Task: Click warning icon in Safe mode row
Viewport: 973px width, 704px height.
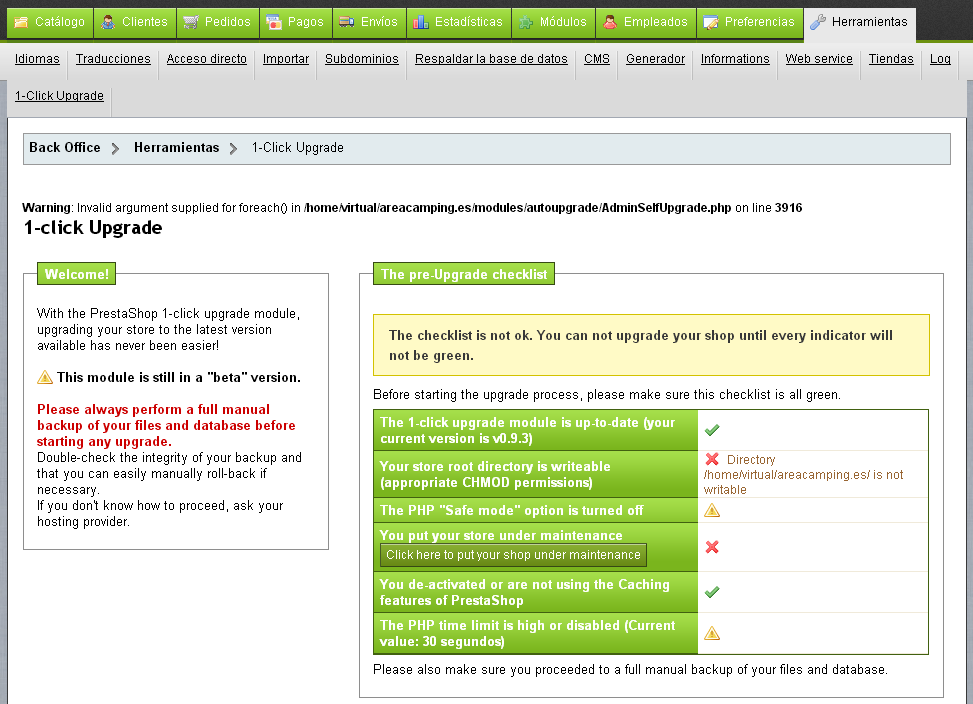Action: (712, 510)
